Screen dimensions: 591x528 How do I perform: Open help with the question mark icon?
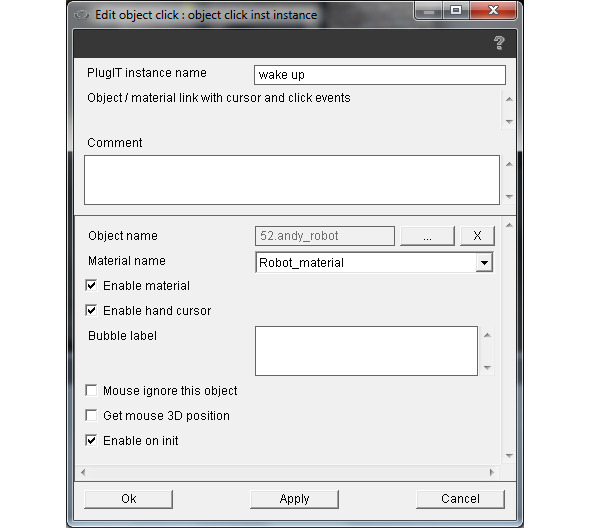click(x=499, y=43)
